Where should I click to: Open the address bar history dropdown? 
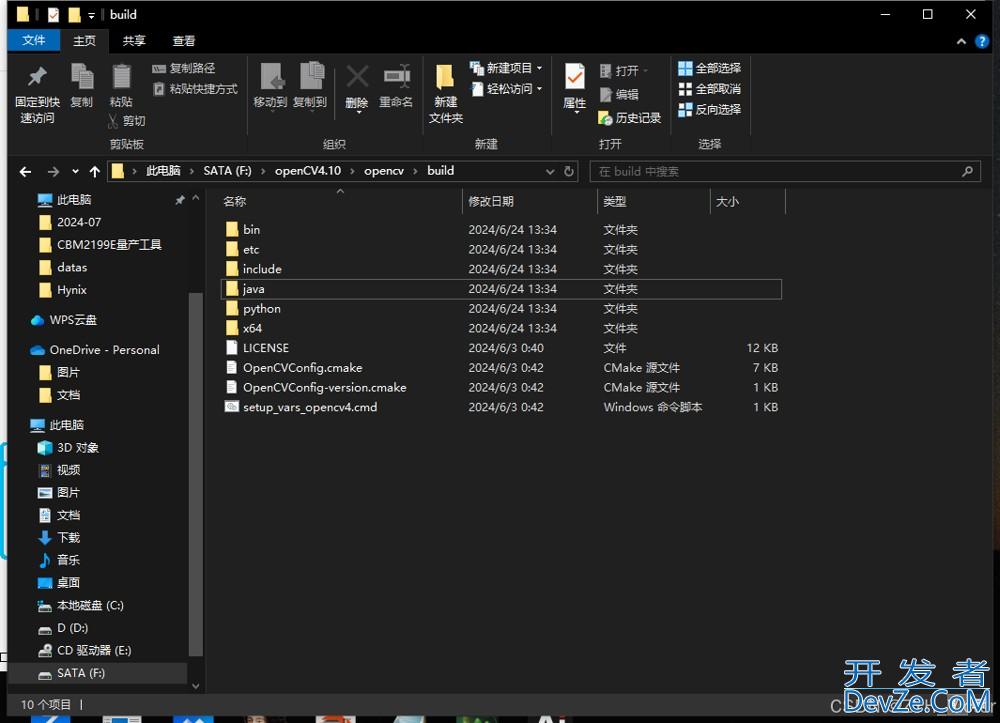[x=550, y=172]
